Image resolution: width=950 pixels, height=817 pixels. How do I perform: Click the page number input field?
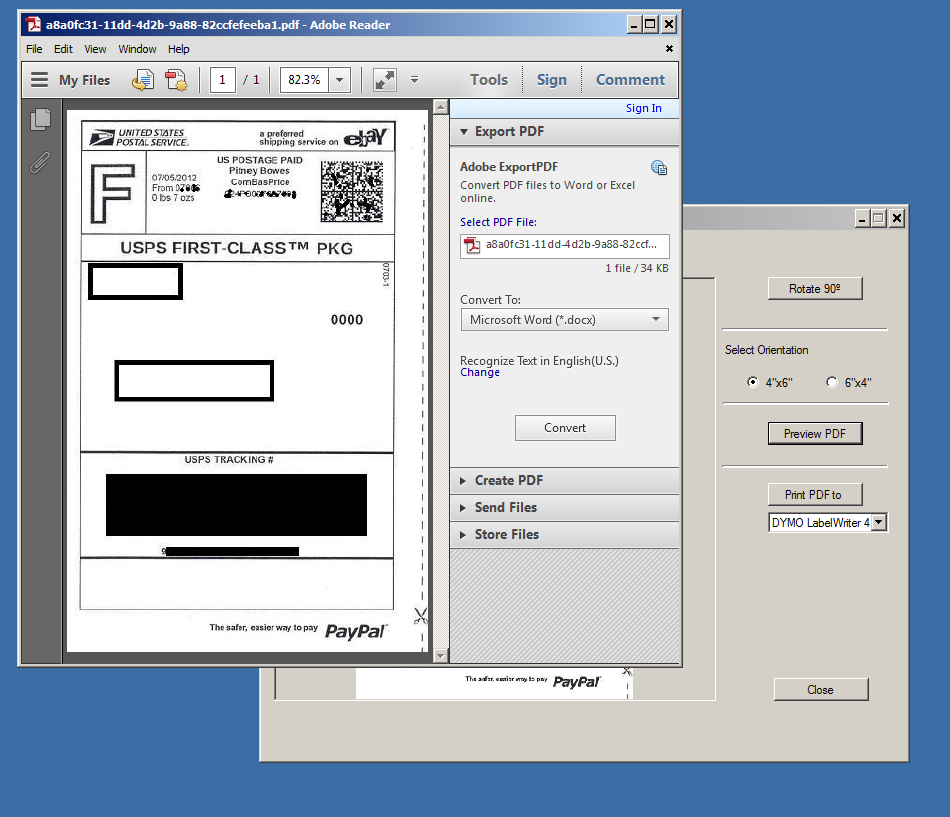click(x=222, y=80)
